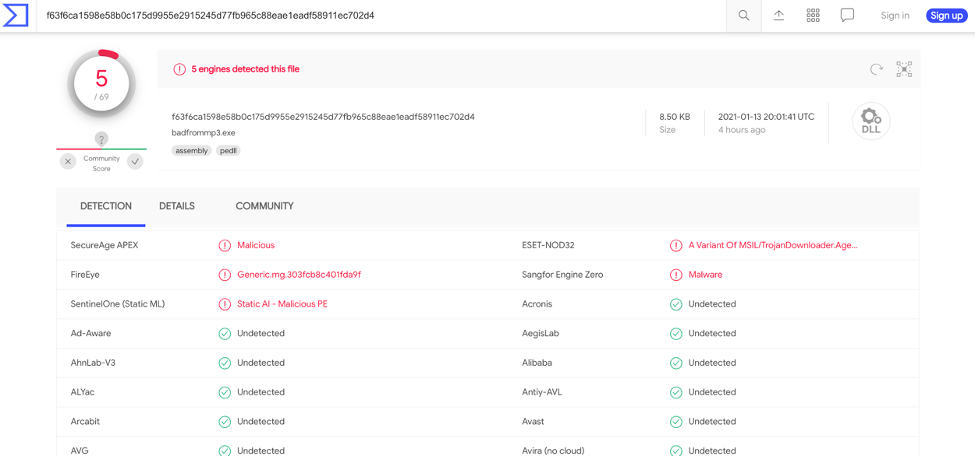Open the apps grid icon
This screenshot has width=977, height=456.
click(813, 16)
